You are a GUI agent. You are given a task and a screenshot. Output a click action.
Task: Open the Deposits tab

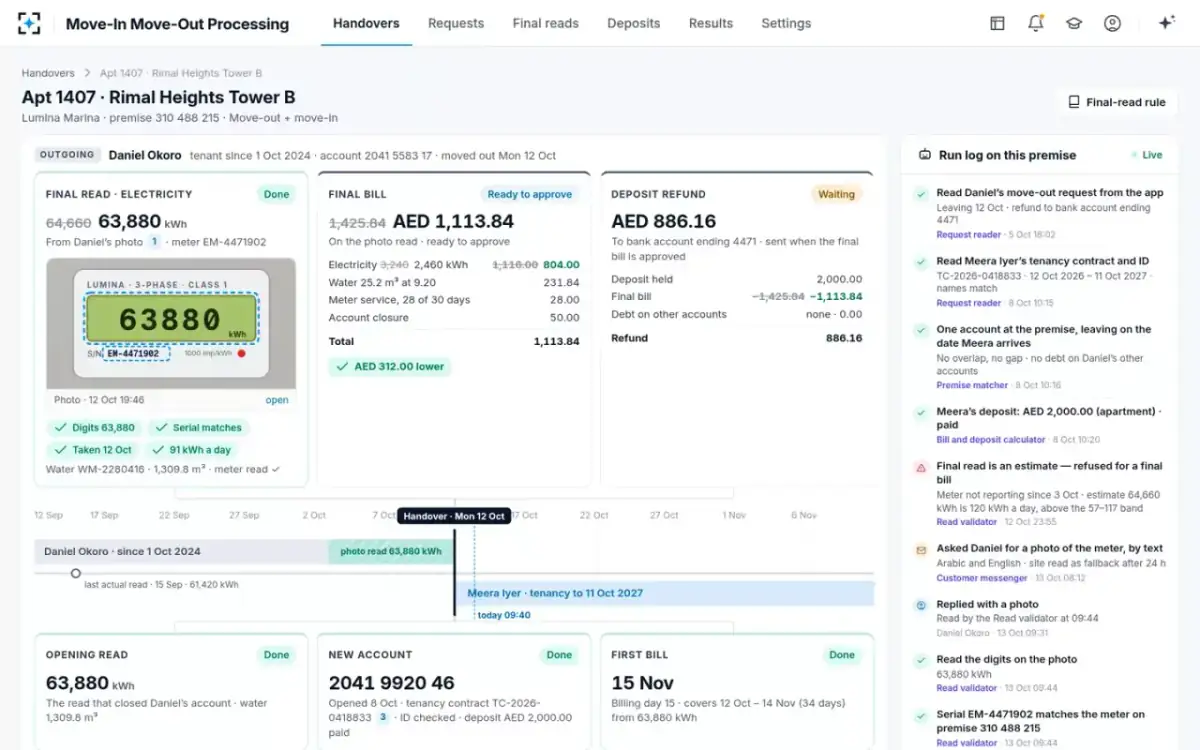tap(634, 23)
